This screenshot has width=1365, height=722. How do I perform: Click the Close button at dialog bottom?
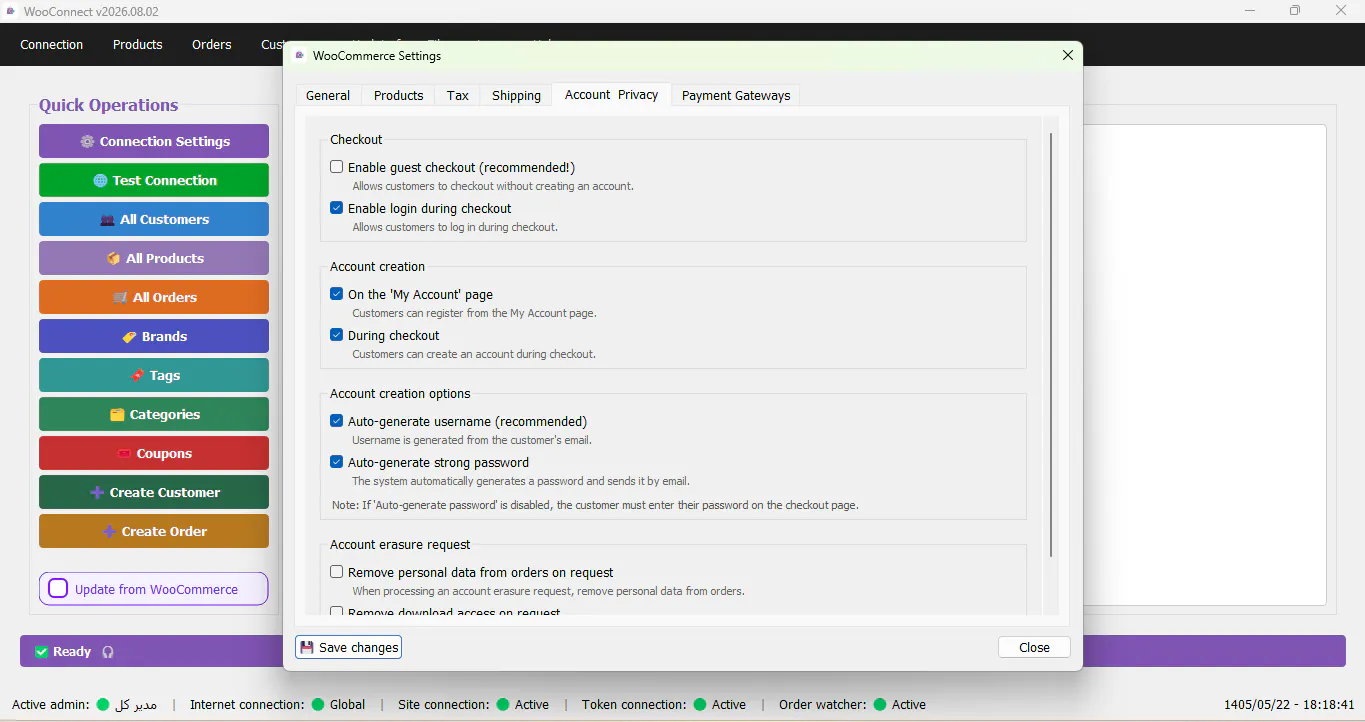point(1034,648)
